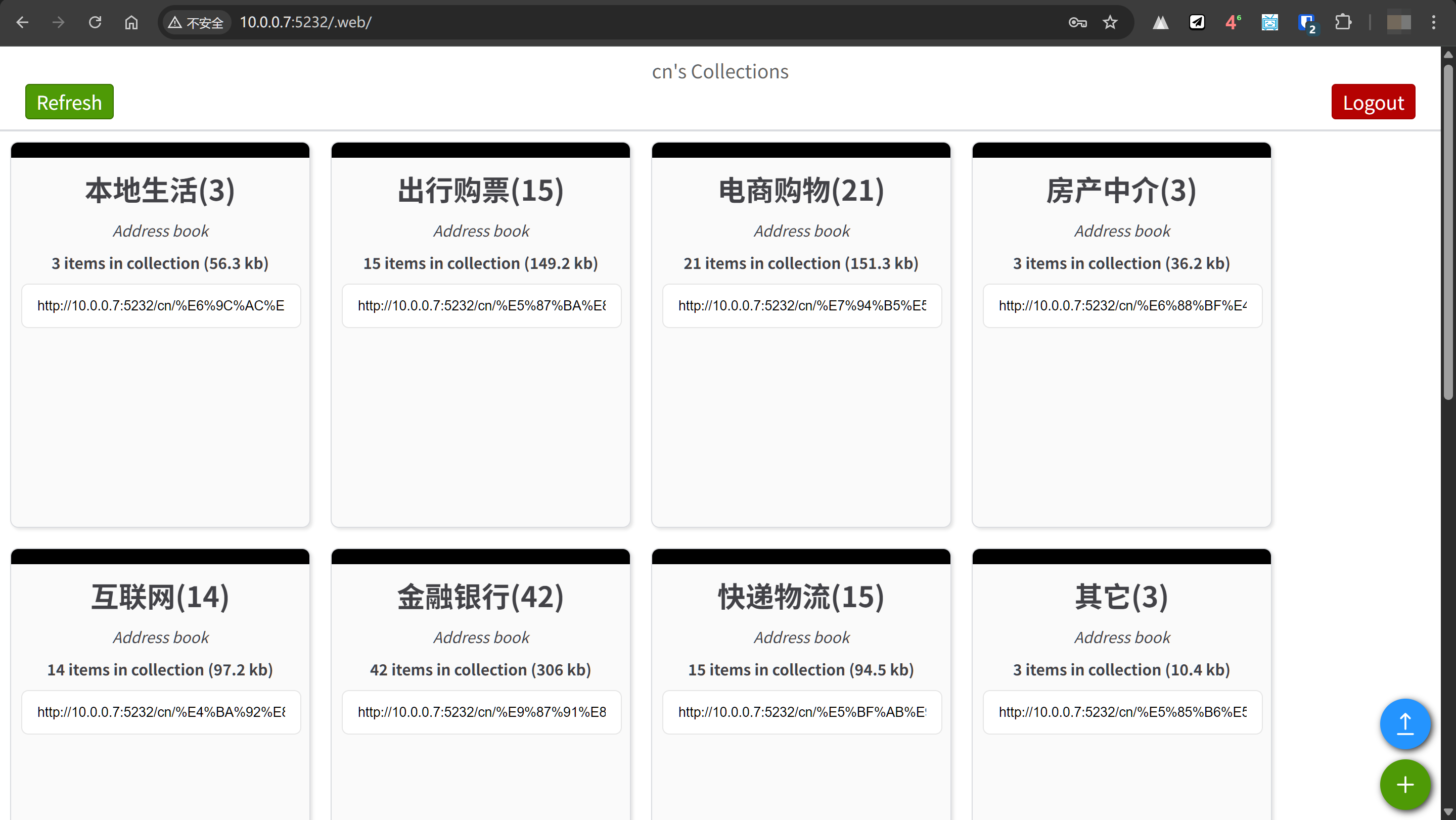1456x820 pixels.
Task: Bookmark this page with the star icon
Action: (x=1110, y=22)
